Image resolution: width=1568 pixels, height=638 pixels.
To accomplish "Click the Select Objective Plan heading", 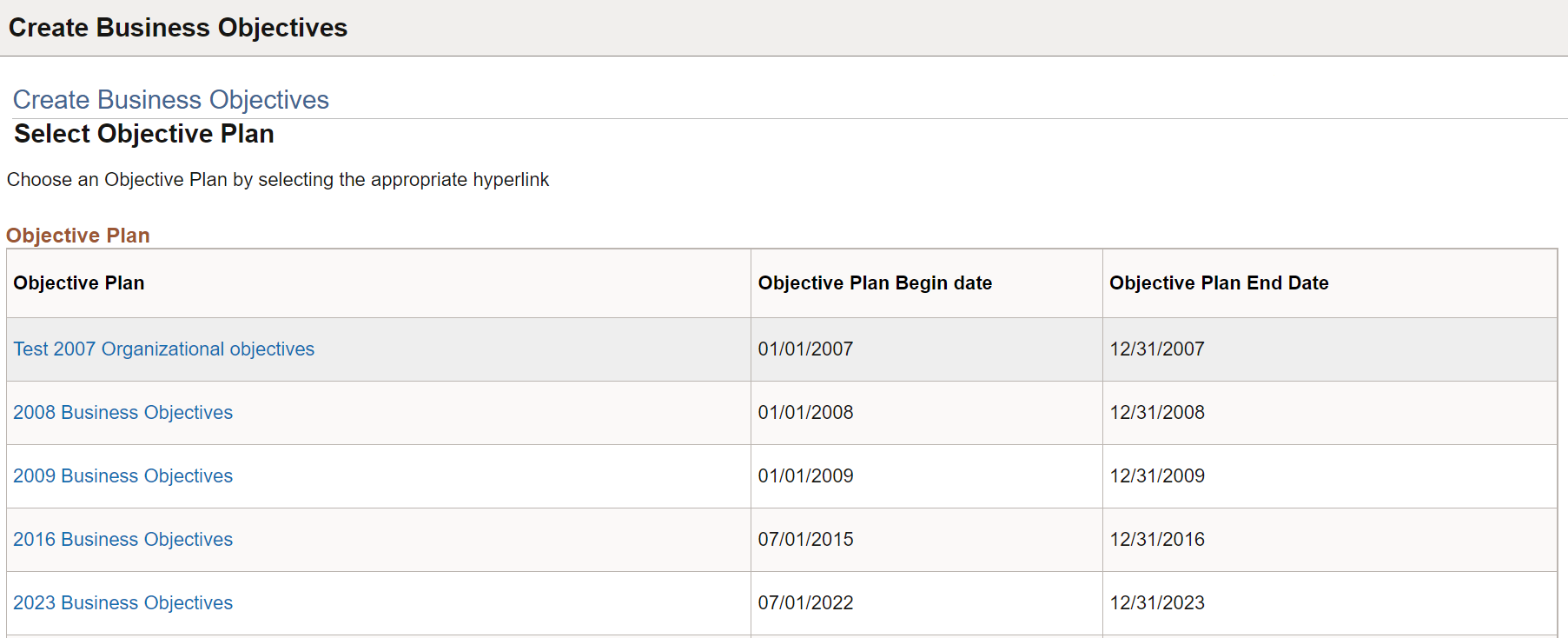I will (x=144, y=134).
